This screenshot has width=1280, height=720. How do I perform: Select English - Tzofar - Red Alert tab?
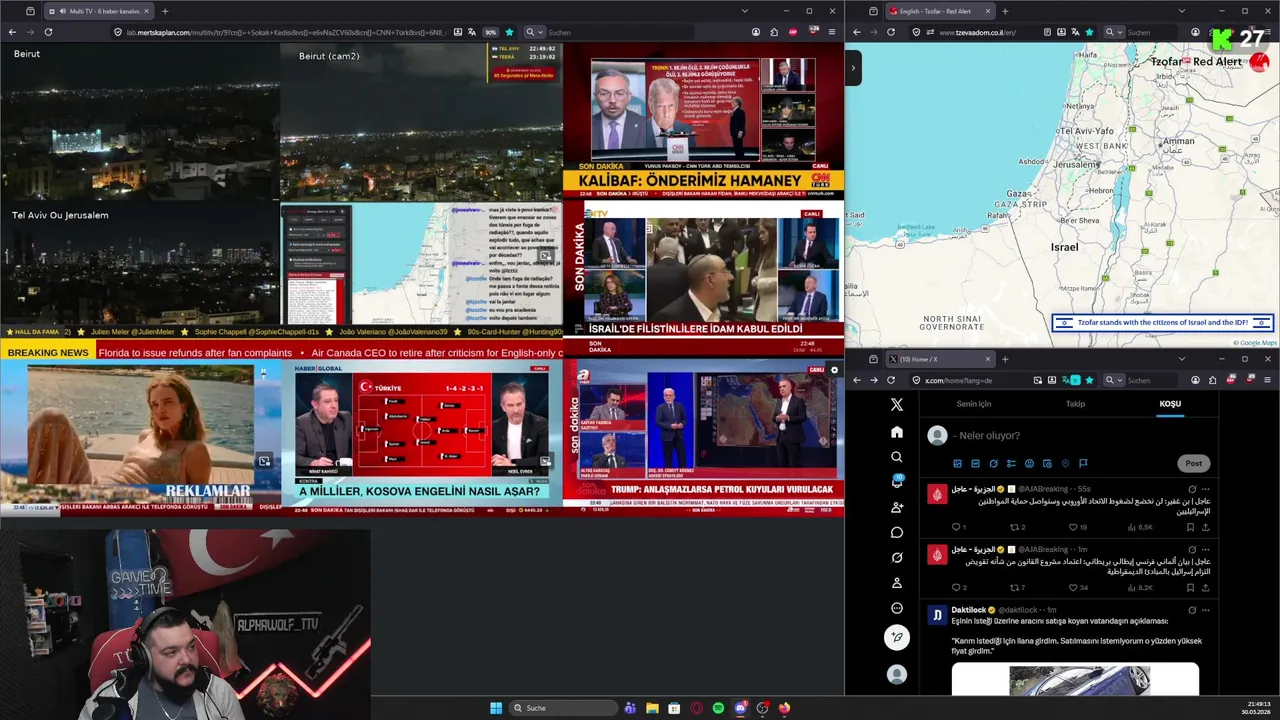940,11
